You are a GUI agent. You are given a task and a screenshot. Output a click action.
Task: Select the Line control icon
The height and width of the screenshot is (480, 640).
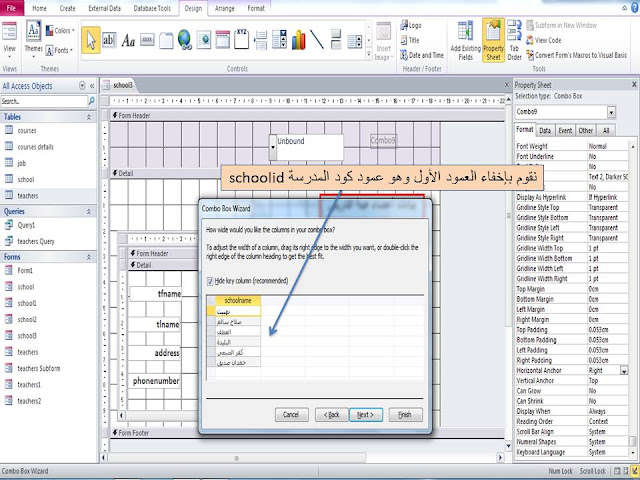click(317, 40)
